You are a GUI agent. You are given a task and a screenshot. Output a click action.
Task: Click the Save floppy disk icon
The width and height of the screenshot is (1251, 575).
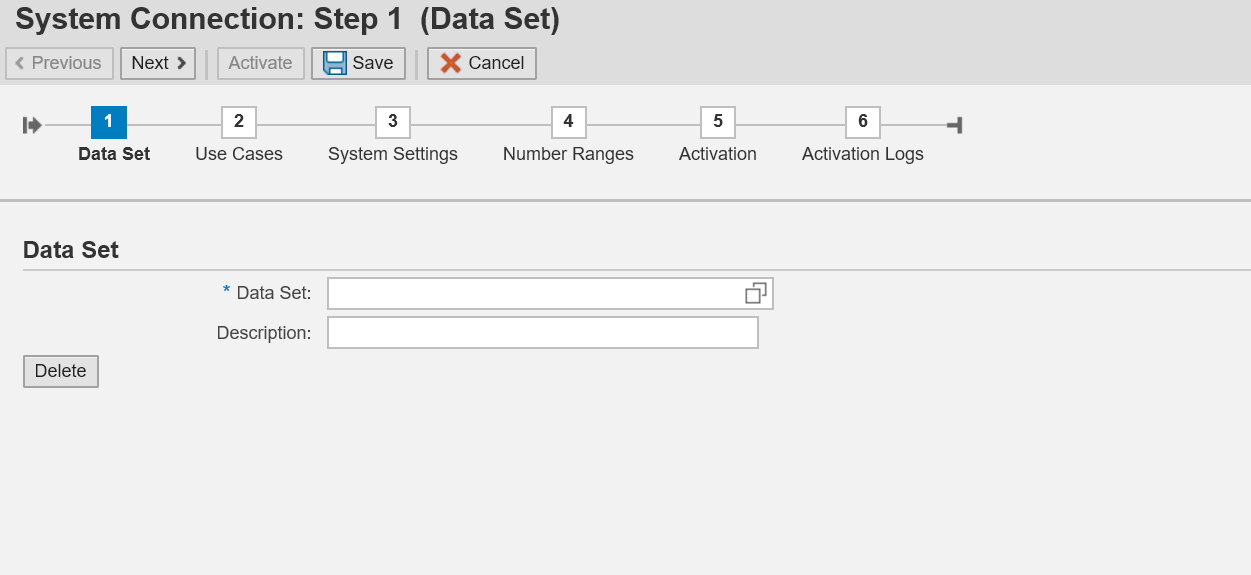tap(335, 63)
